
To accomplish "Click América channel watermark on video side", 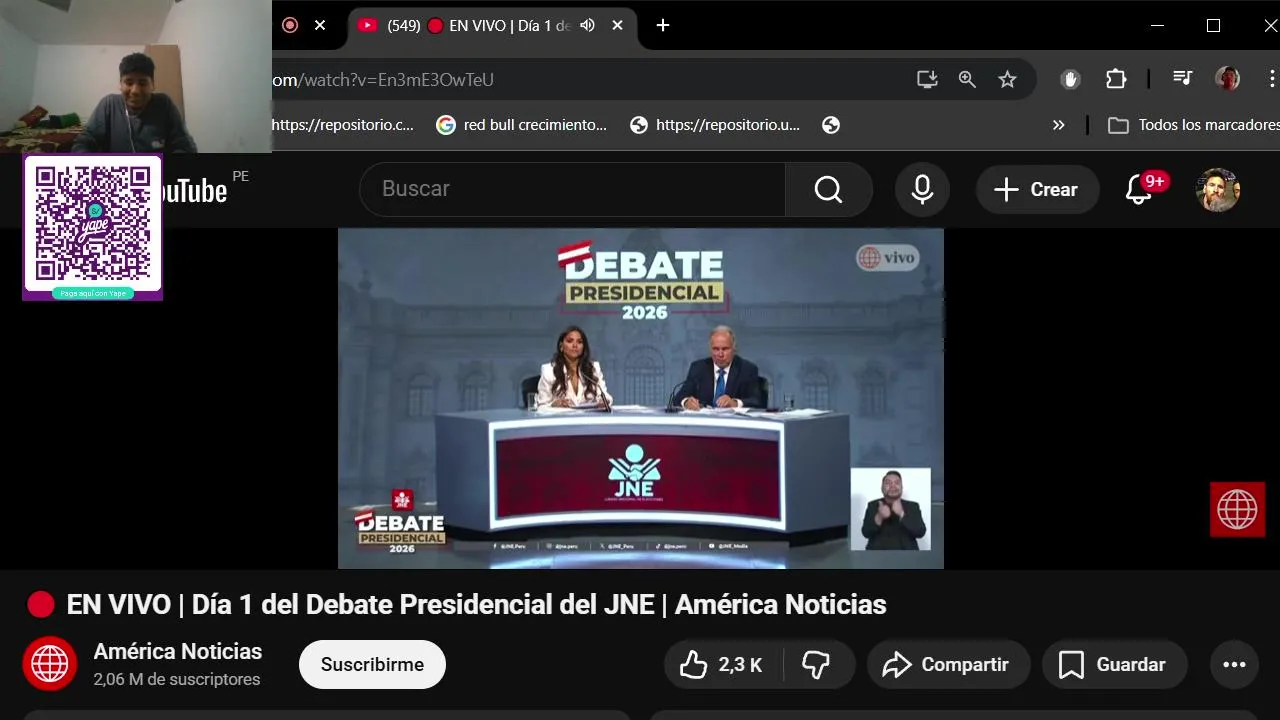I will point(1237,510).
